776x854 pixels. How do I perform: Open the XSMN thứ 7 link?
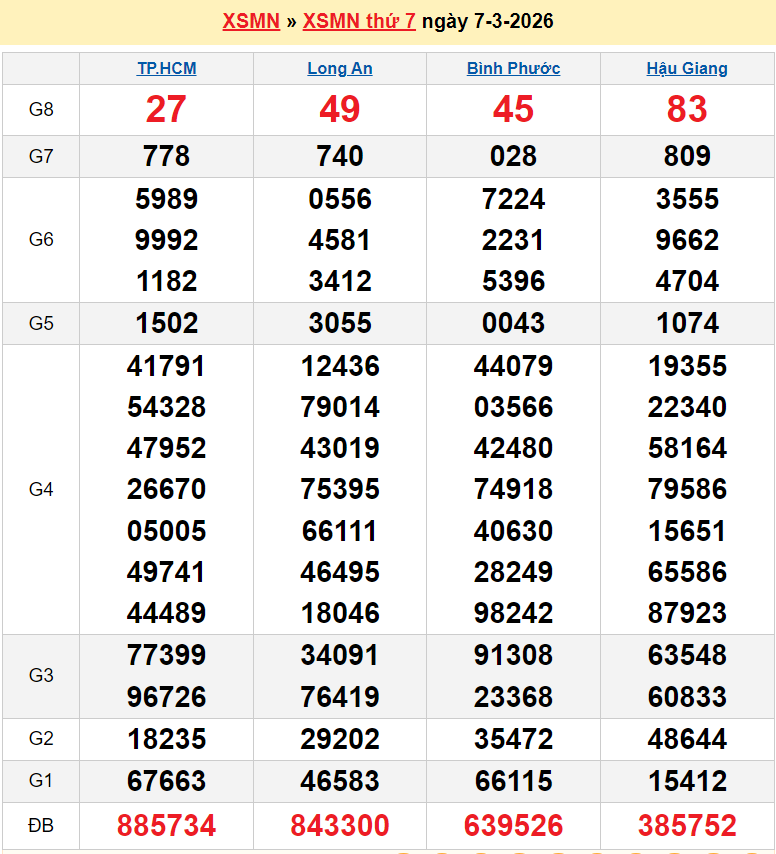(359, 21)
